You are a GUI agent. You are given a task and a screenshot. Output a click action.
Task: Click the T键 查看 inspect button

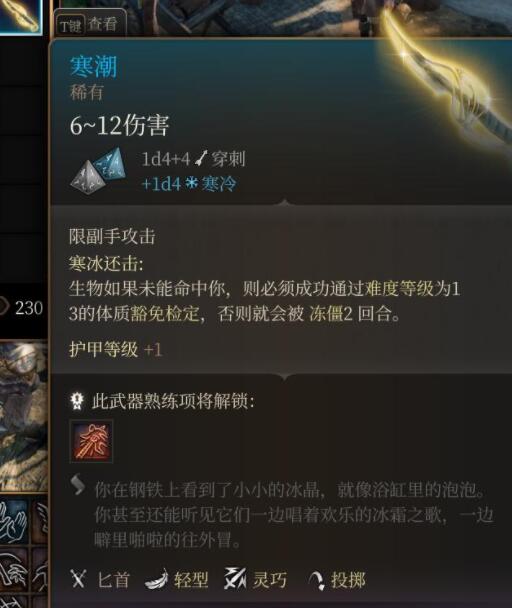(88, 25)
